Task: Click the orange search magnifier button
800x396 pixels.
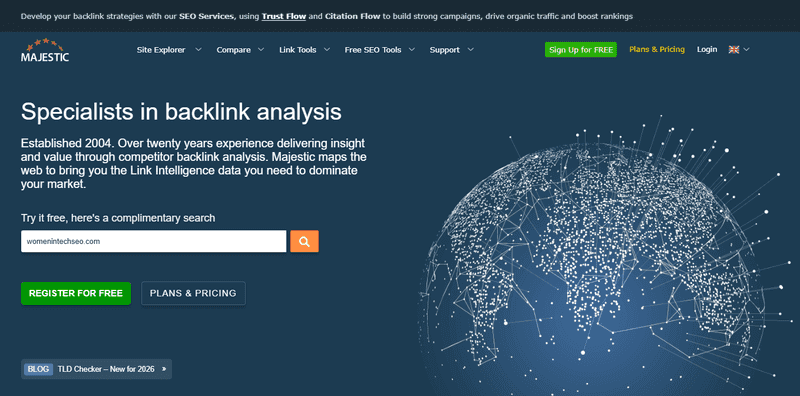Action: tap(305, 241)
